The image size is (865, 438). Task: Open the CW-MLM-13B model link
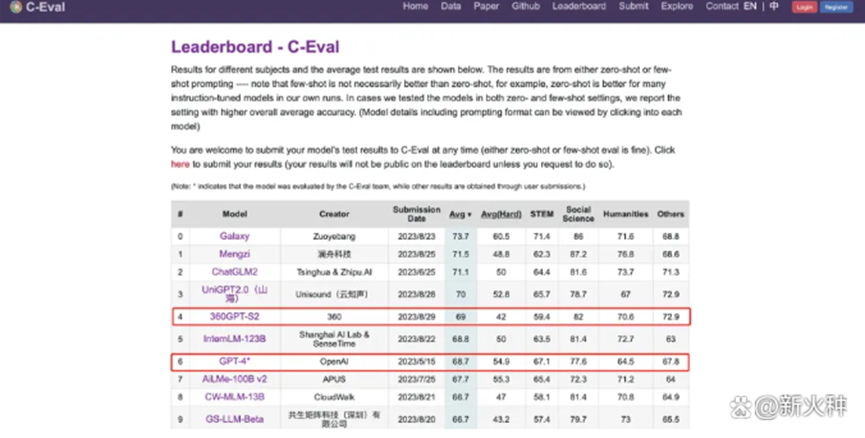(x=234, y=397)
